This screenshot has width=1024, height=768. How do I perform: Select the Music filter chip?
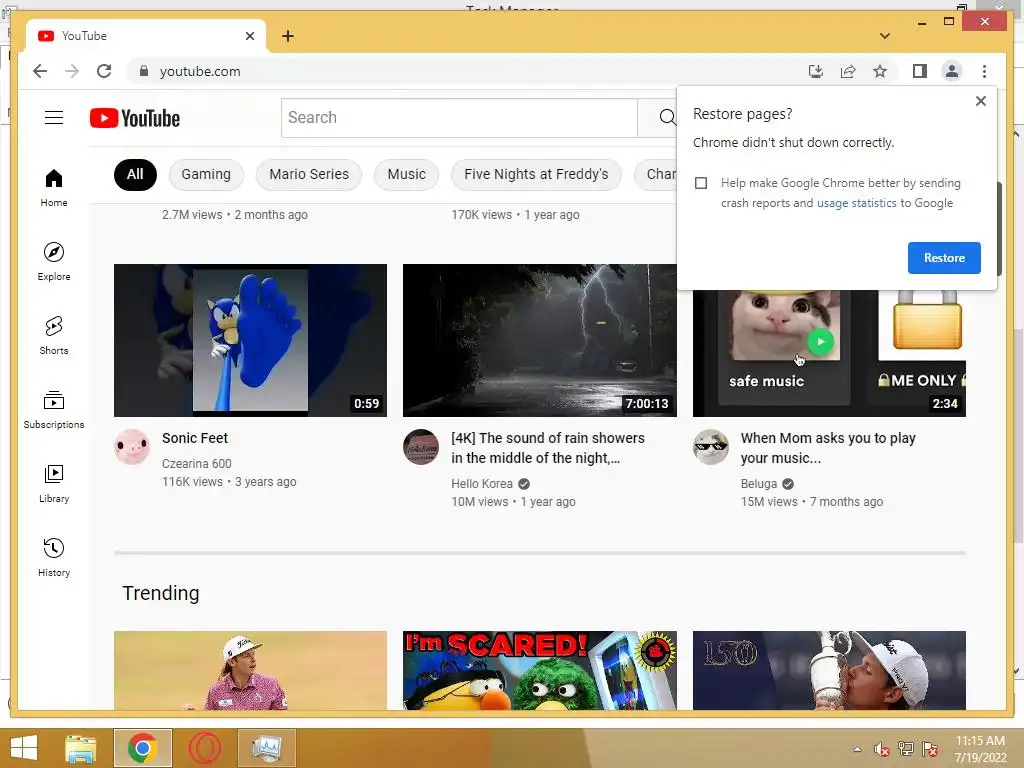click(406, 174)
